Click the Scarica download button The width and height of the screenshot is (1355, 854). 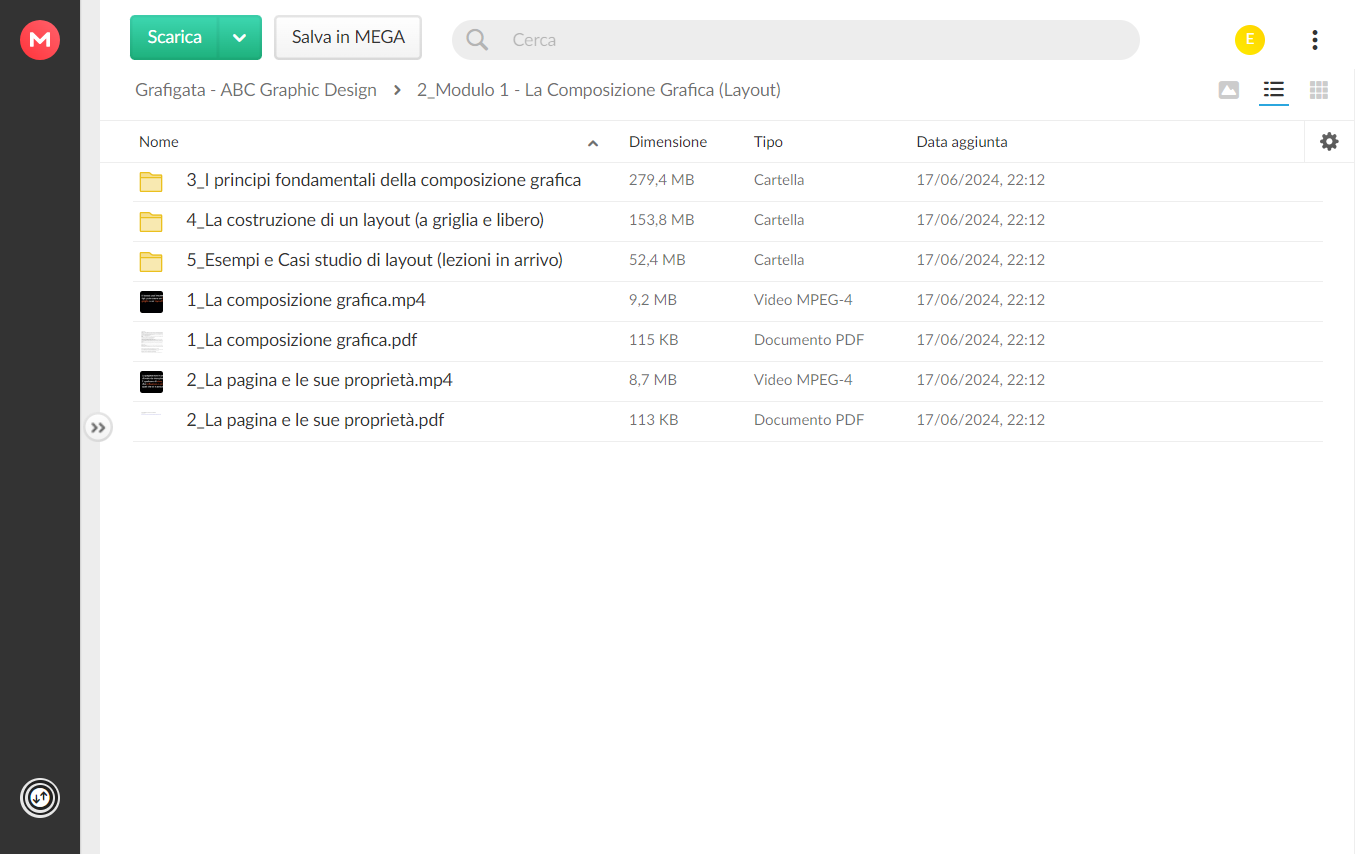click(175, 38)
